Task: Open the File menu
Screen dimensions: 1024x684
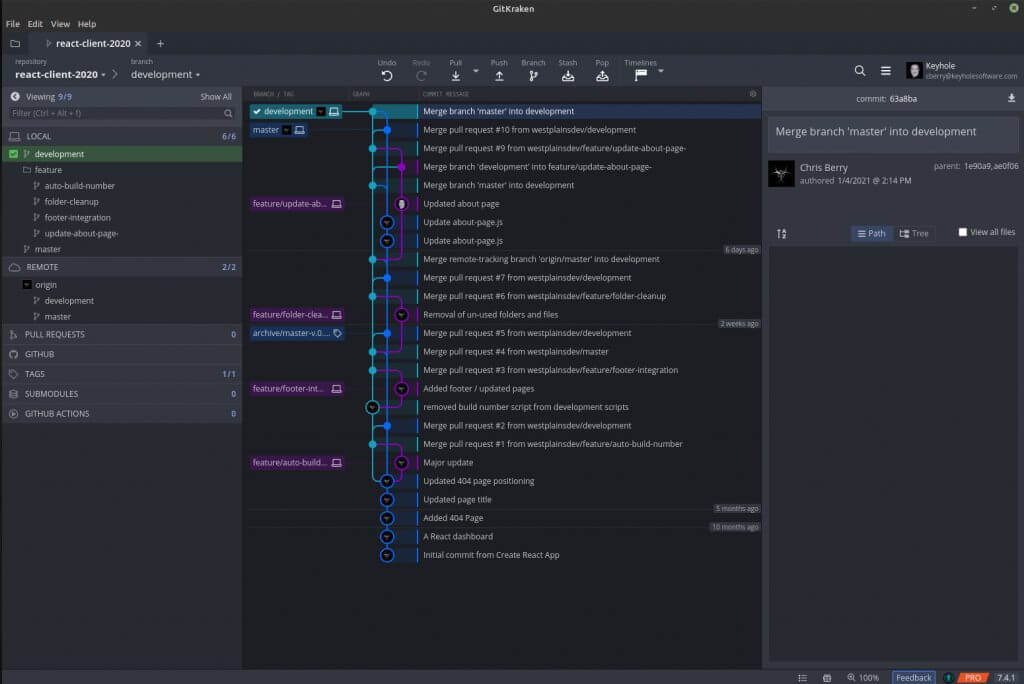Action: click(12, 24)
